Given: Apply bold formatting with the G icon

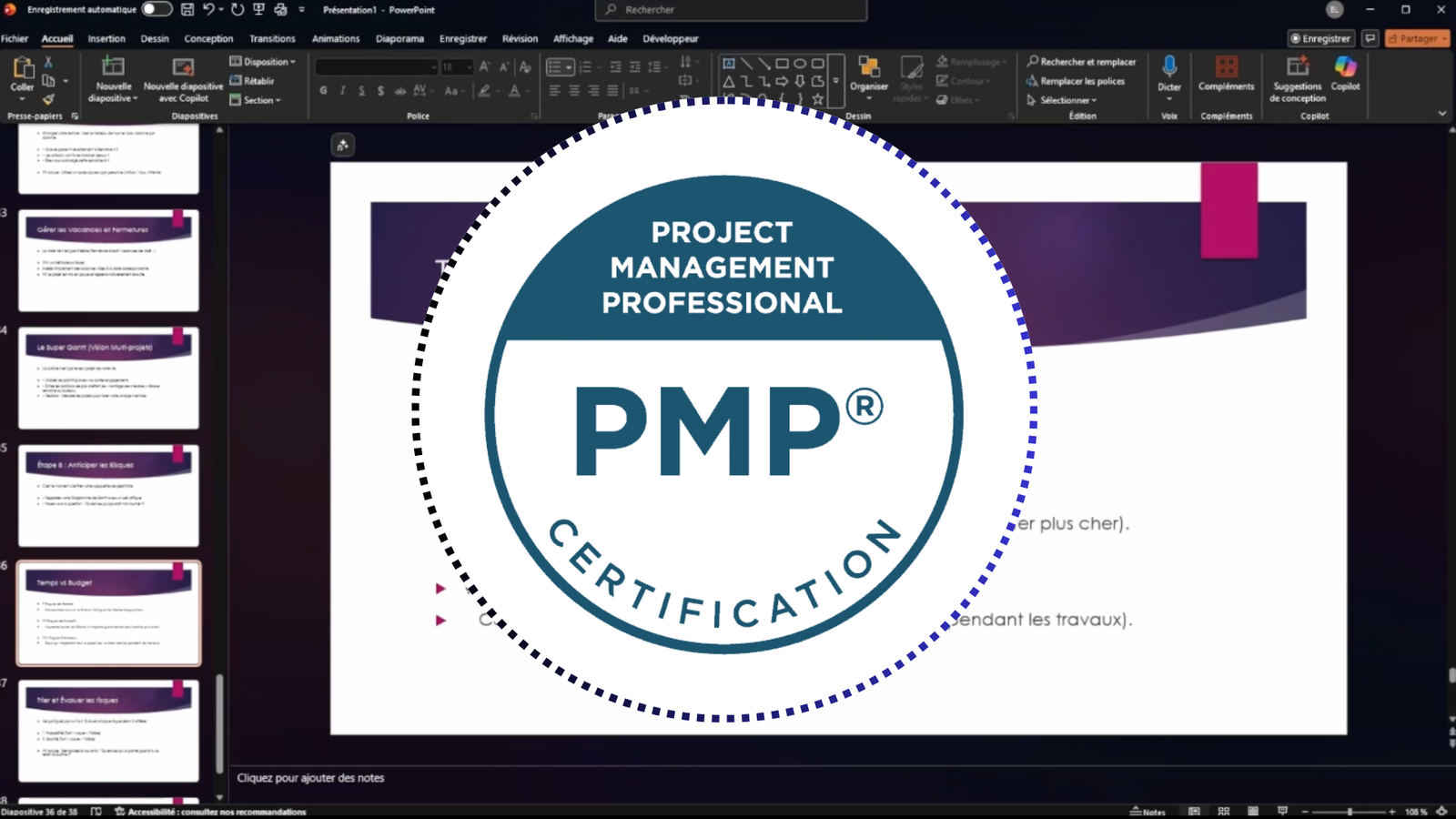Looking at the screenshot, I should coord(323,91).
